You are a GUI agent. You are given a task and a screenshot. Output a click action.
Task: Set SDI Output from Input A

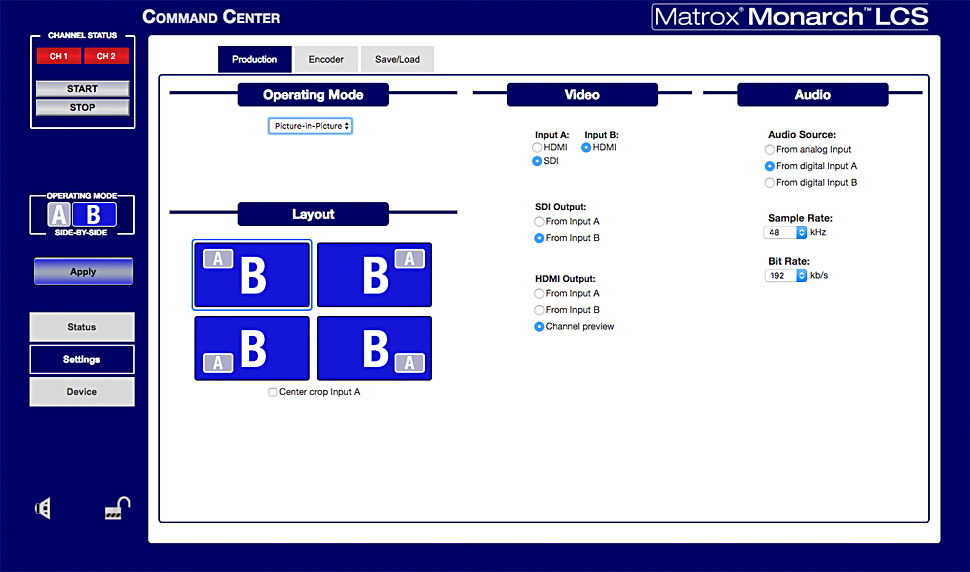[x=539, y=221]
